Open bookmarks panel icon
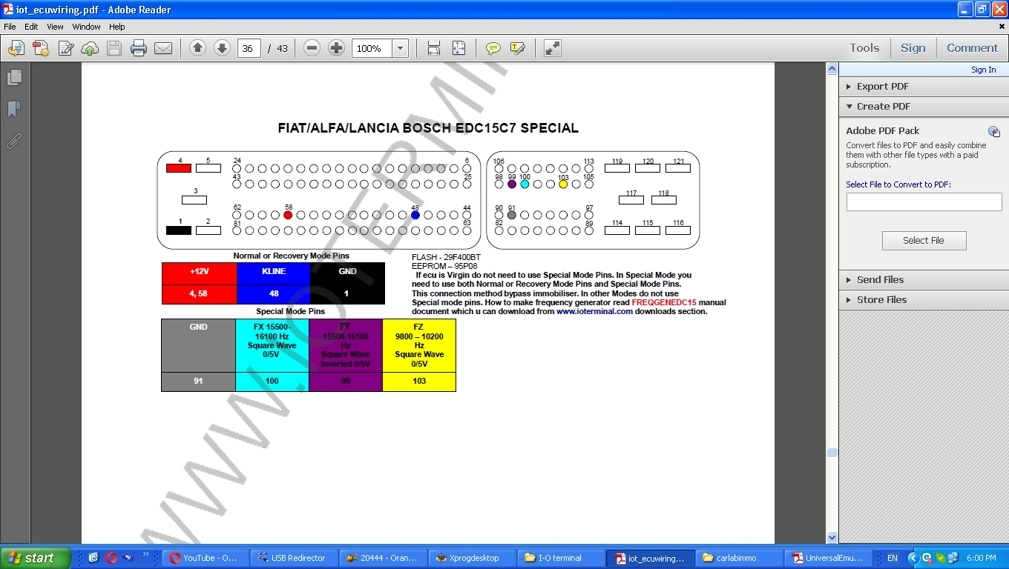 click(x=14, y=109)
